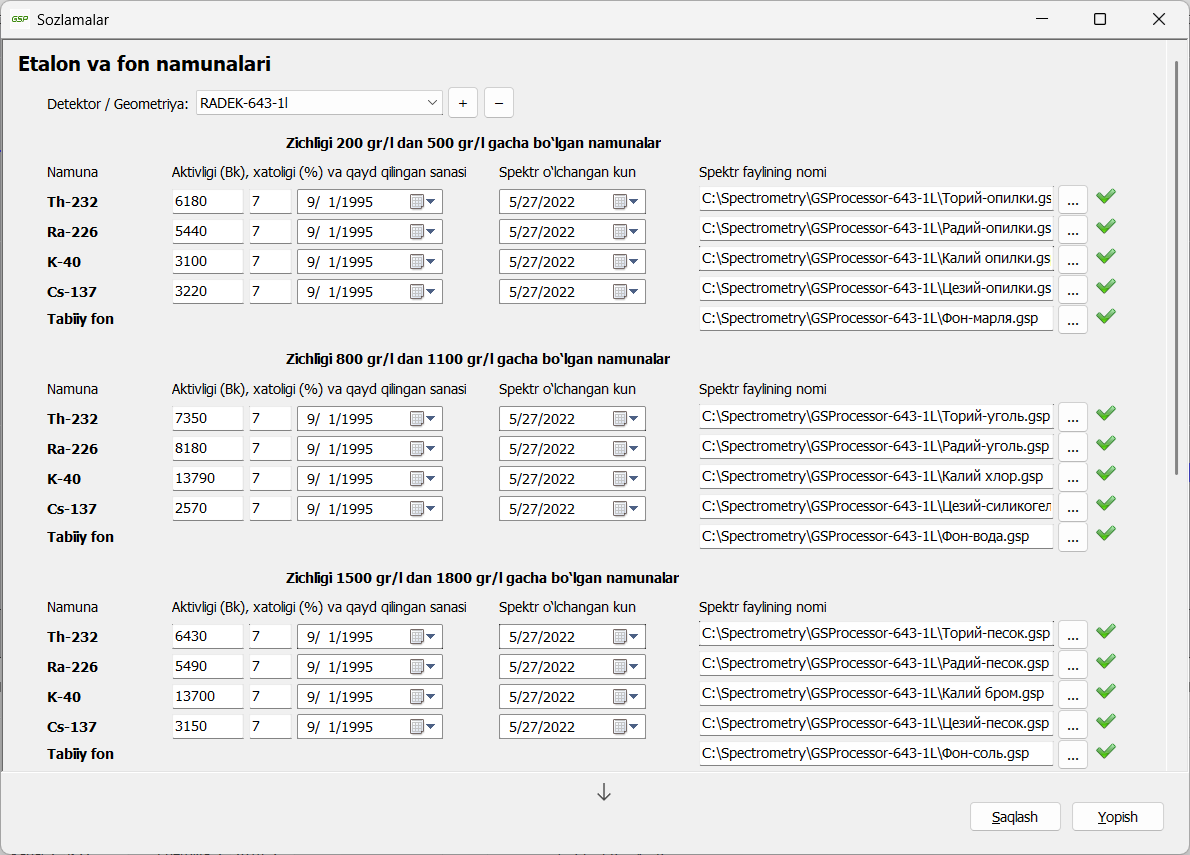Click the Торий-песок.gsp file path field
The height and width of the screenshot is (855, 1190).
tap(877, 633)
